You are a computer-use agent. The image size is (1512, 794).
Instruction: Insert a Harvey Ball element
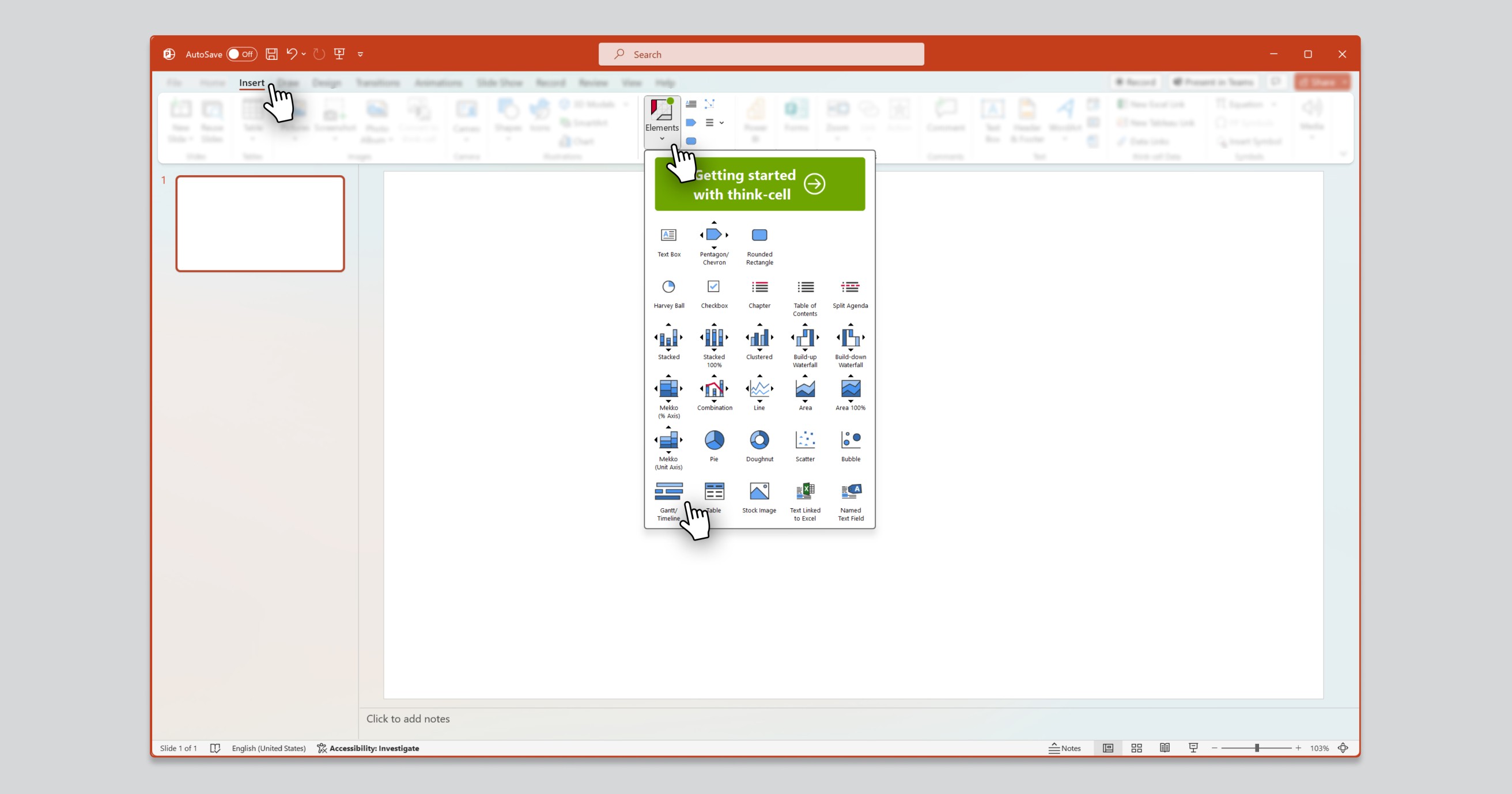click(668, 293)
